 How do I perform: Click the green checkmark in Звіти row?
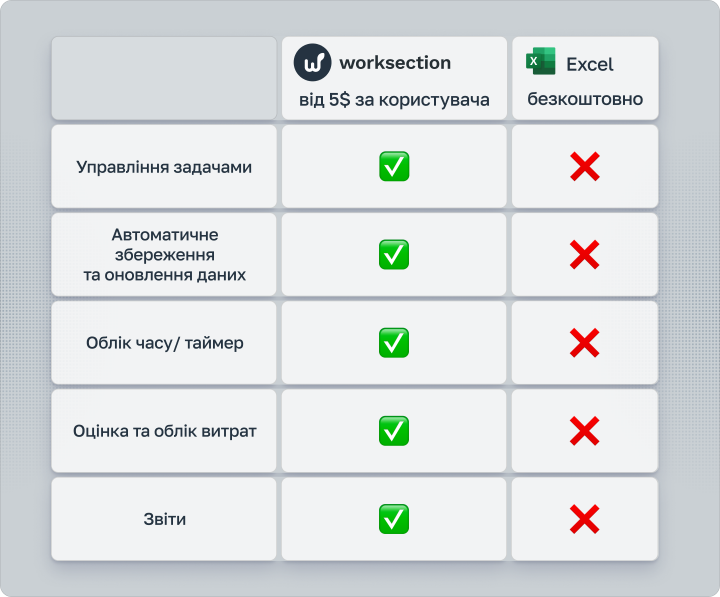[394, 519]
